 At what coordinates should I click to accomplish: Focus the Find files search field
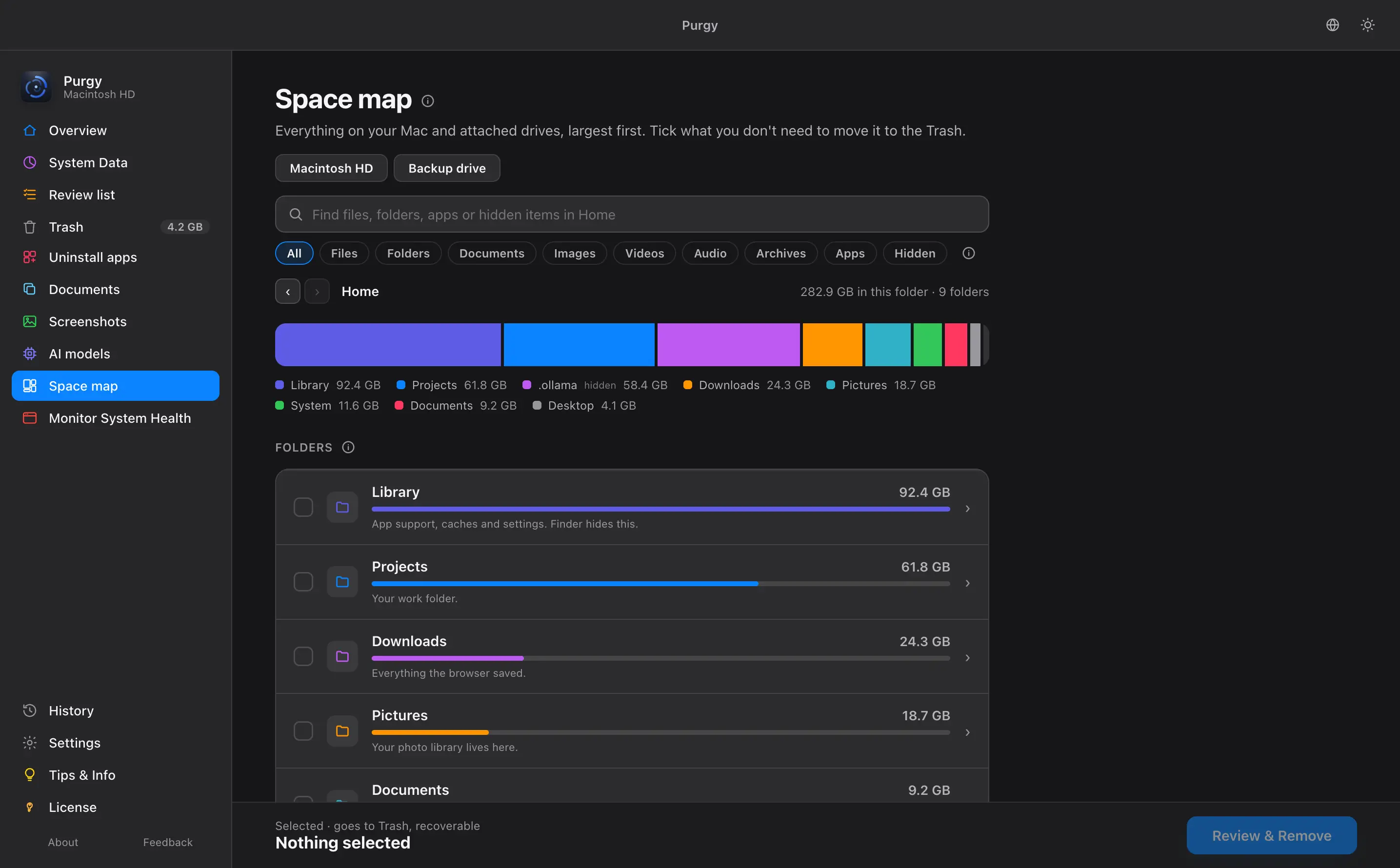click(632, 214)
